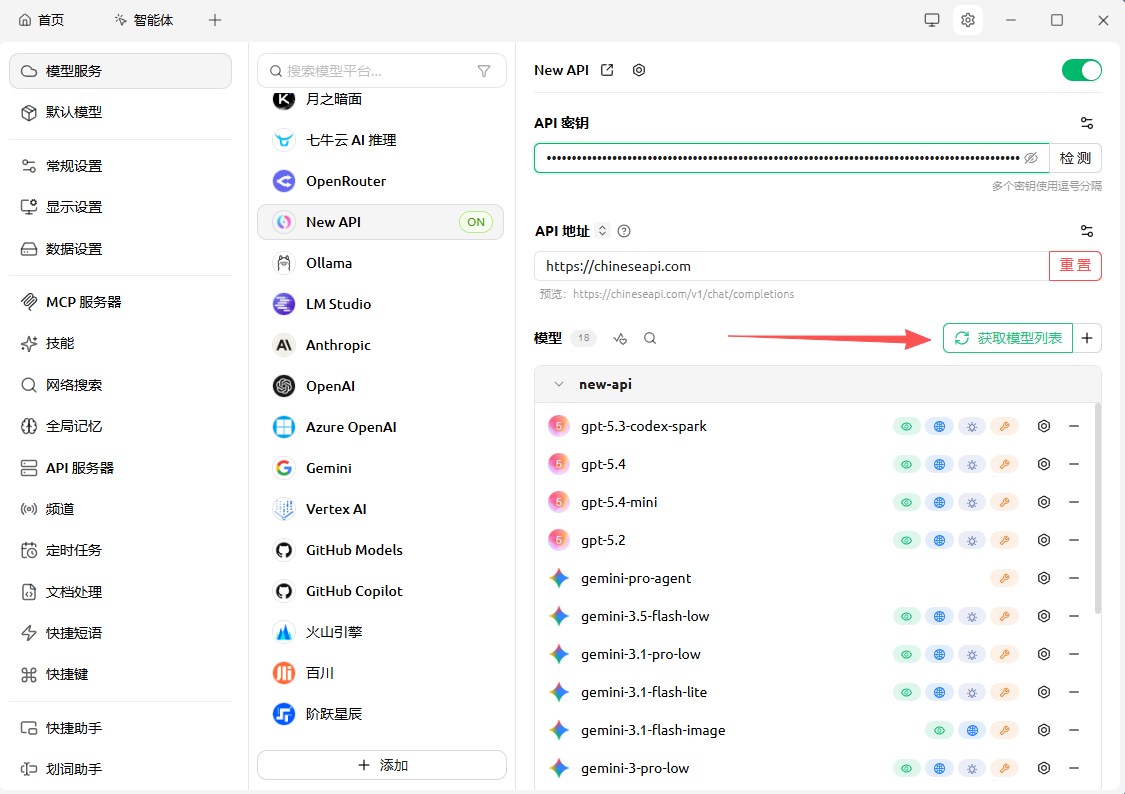The image size is (1125, 794).
Task: Open 全局记忆 section
Action: (121, 426)
